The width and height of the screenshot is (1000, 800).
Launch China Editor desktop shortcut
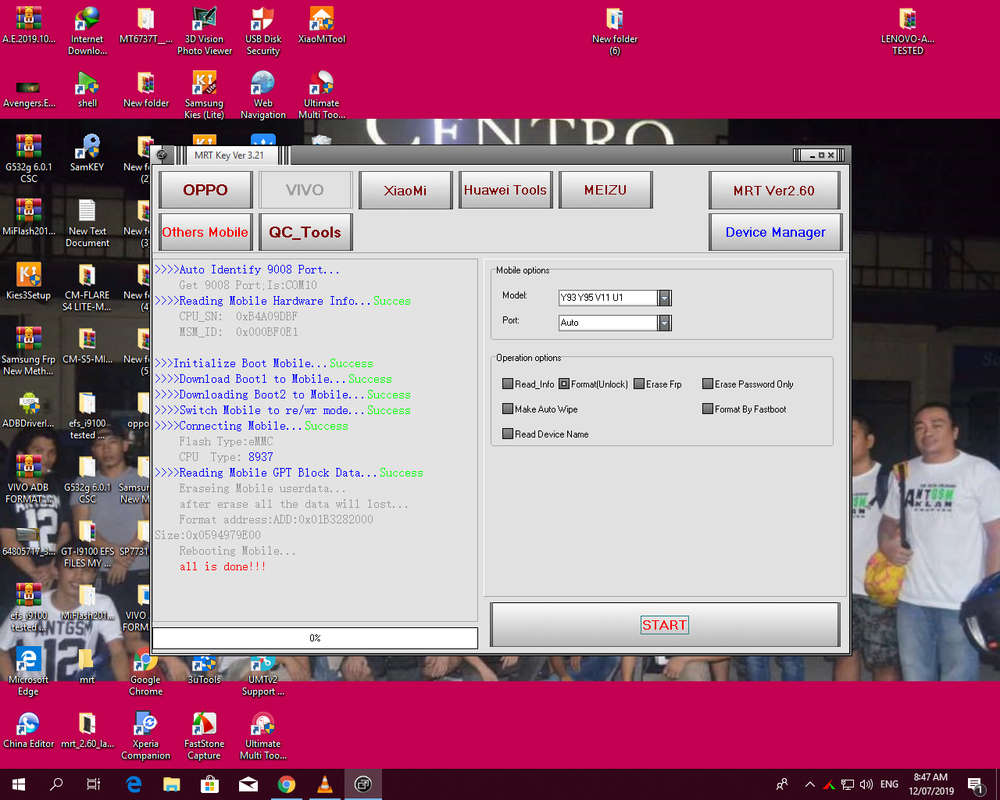pos(28,730)
